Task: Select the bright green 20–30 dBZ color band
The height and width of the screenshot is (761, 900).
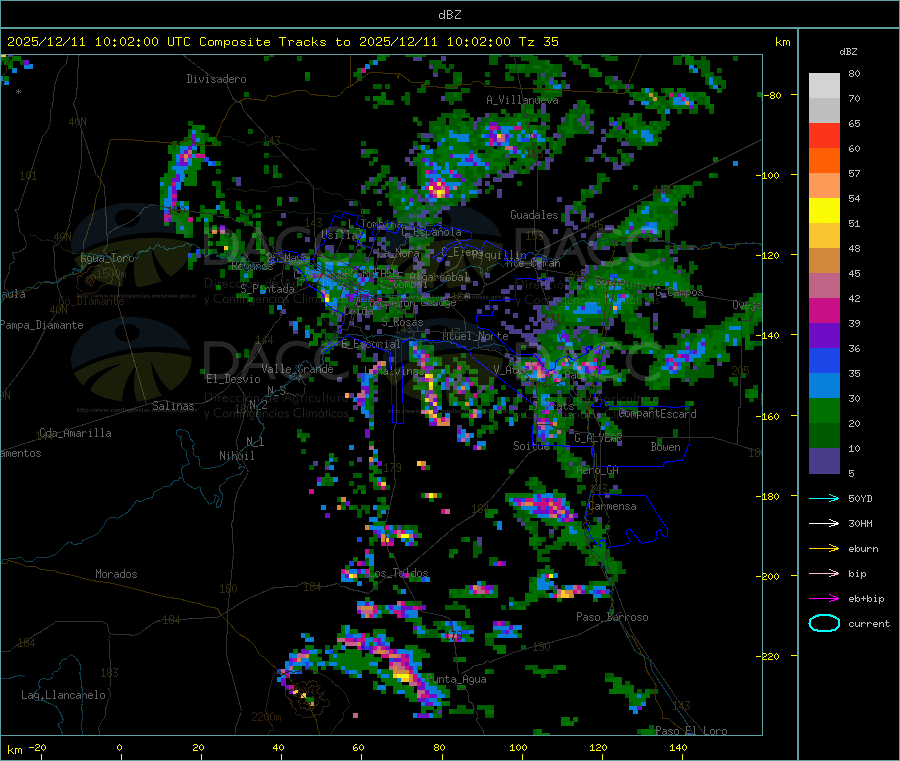Action: (824, 410)
